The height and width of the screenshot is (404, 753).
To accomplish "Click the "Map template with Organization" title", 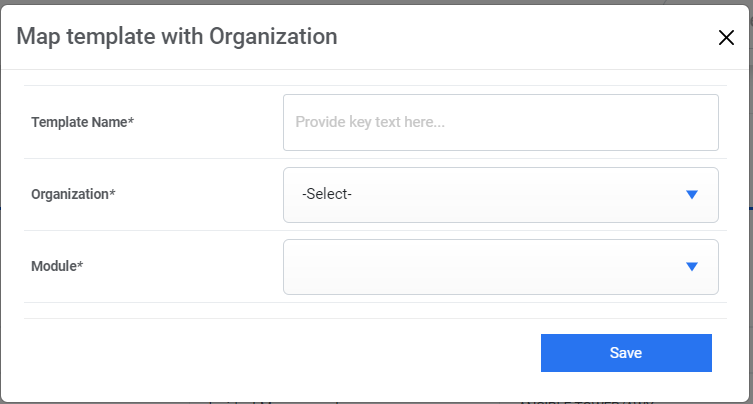I will pos(177,37).
